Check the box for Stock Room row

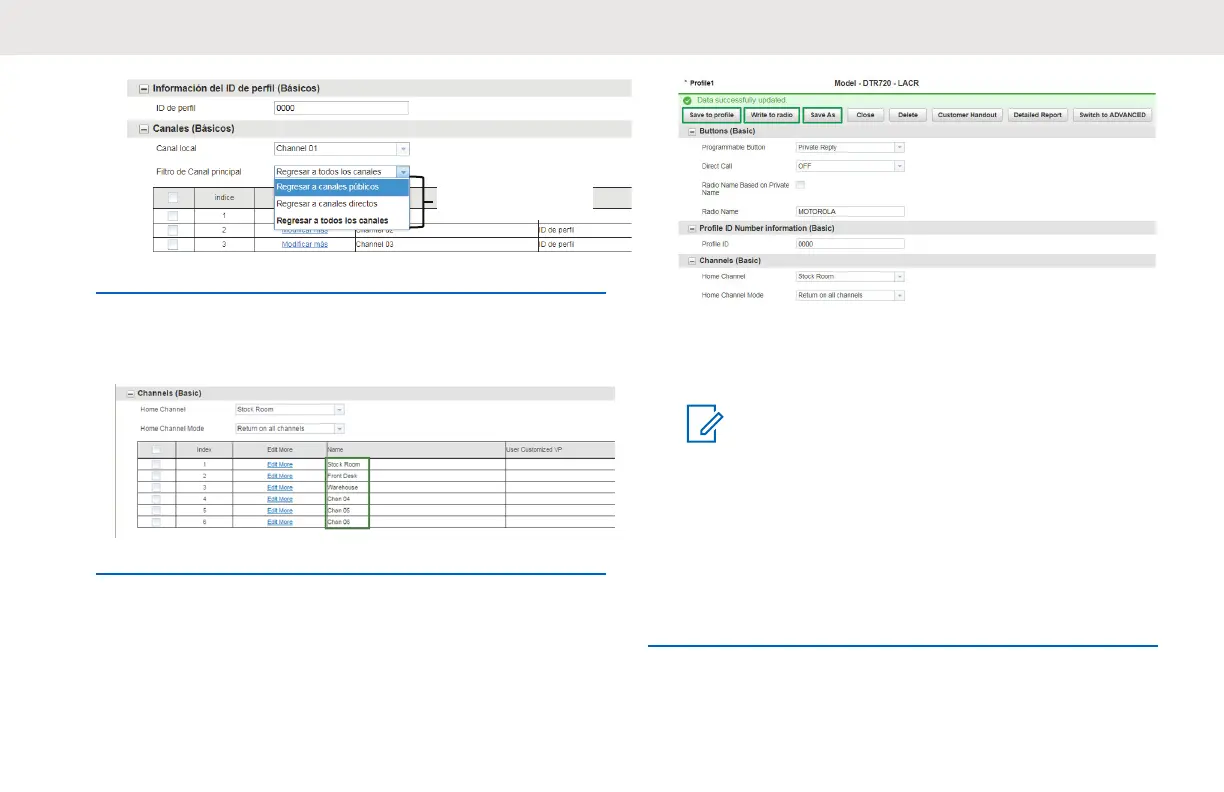pyautogui.click(x=156, y=465)
